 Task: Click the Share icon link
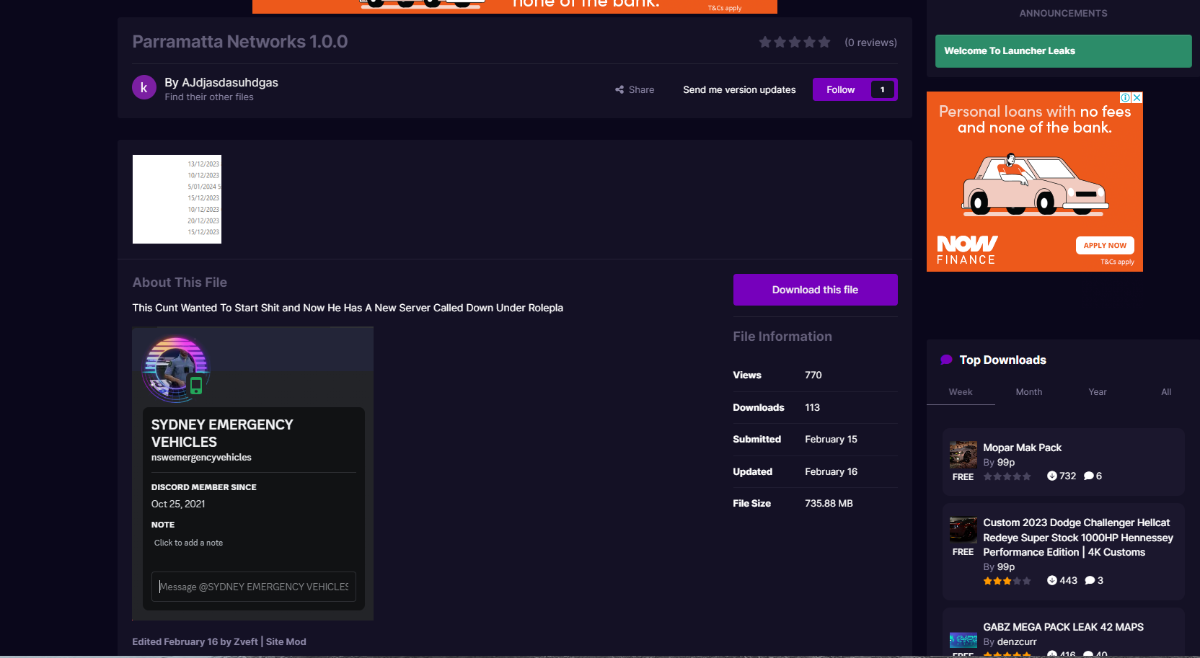click(634, 90)
